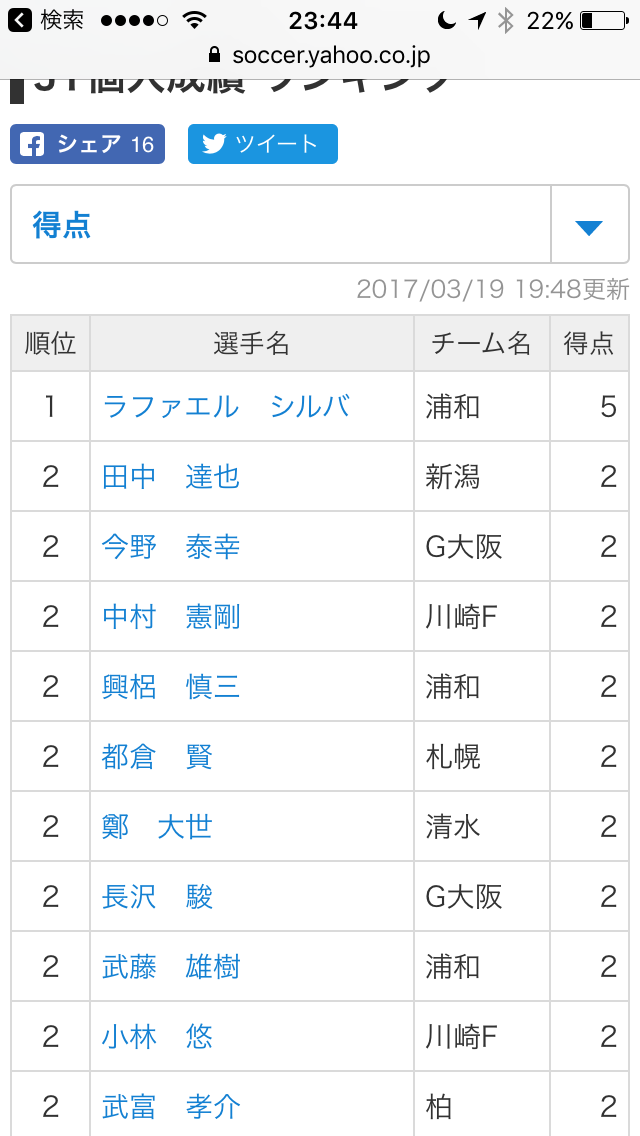Open 田中 達也 player link

click(171, 477)
